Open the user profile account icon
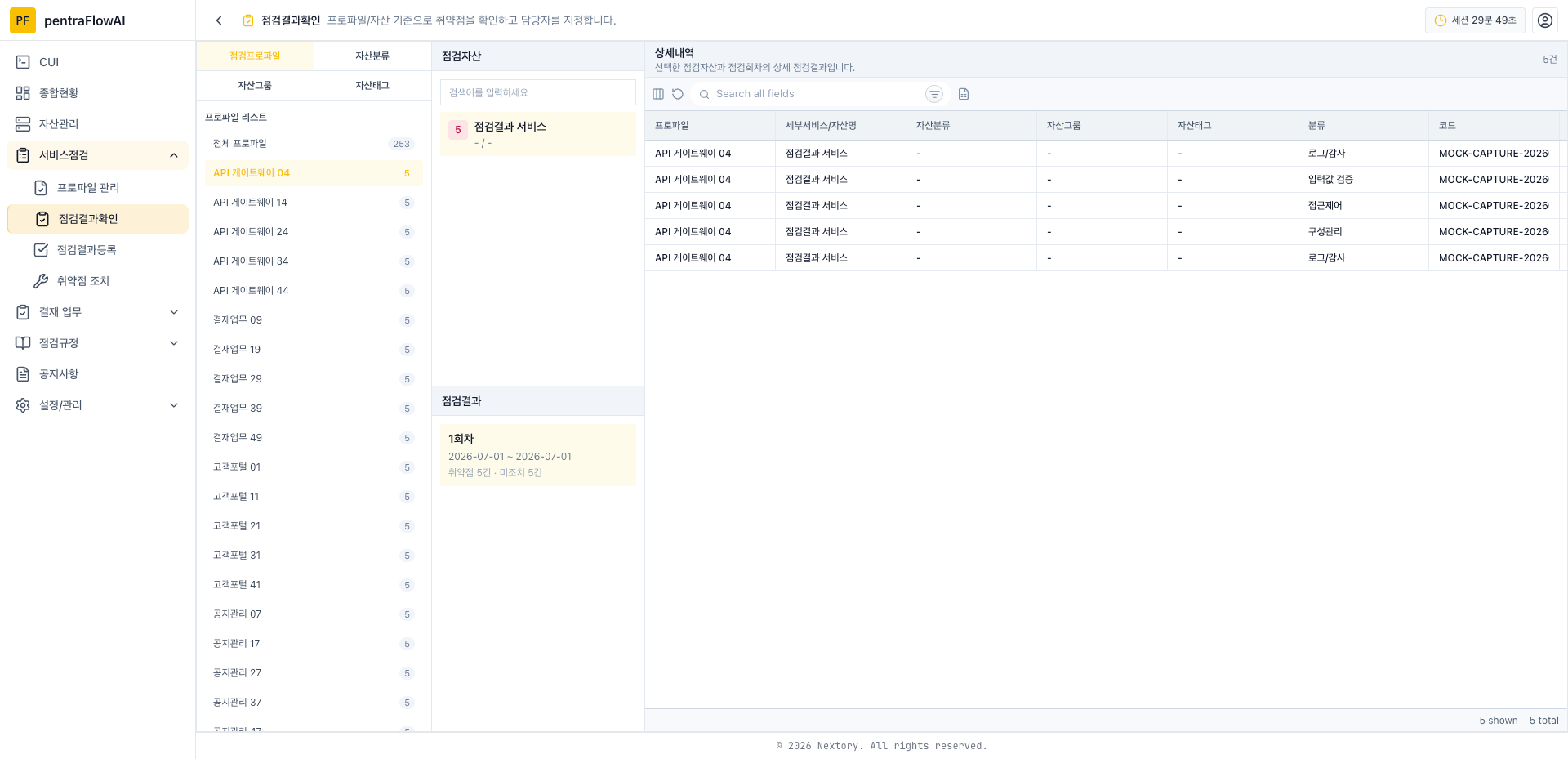Screen dimensions: 1568x759 point(1545,20)
